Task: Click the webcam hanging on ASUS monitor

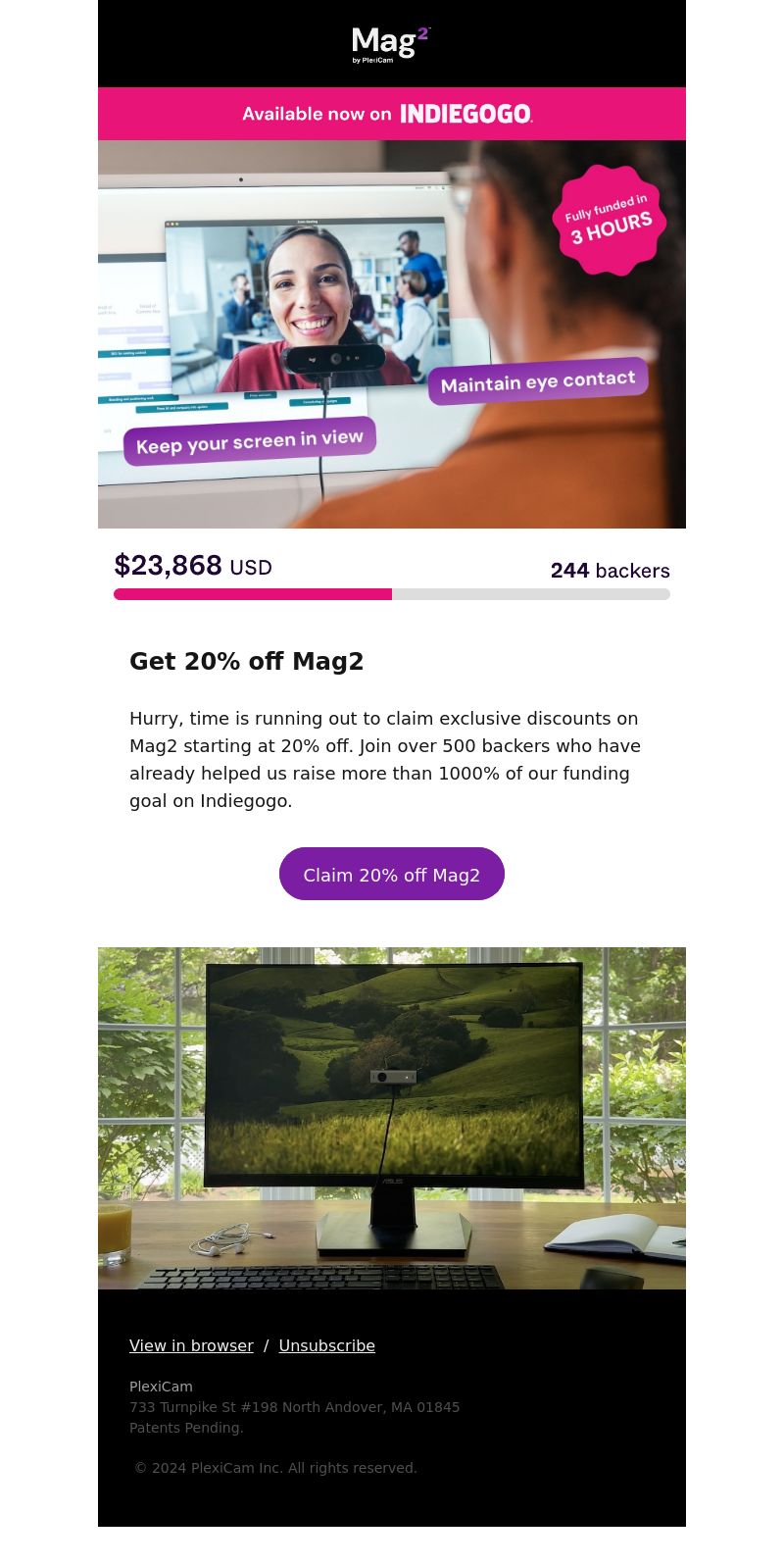Action: [x=392, y=1076]
